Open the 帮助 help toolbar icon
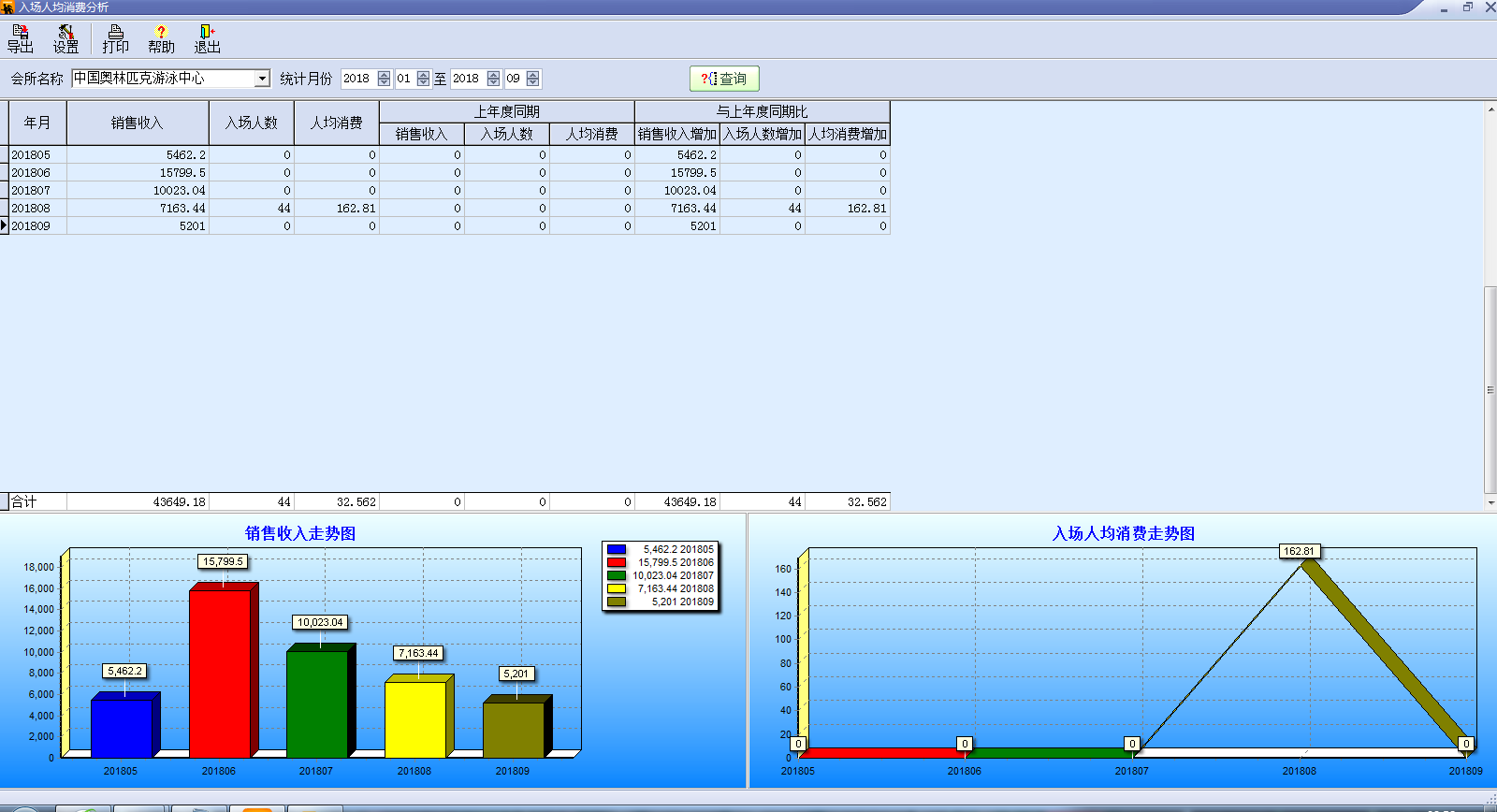 (161, 39)
